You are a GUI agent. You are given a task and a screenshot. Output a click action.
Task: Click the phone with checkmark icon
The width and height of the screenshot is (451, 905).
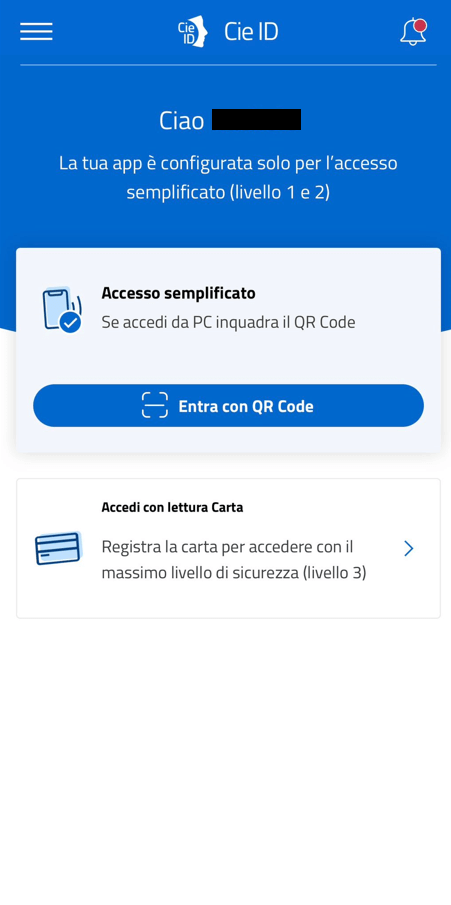click(x=62, y=309)
